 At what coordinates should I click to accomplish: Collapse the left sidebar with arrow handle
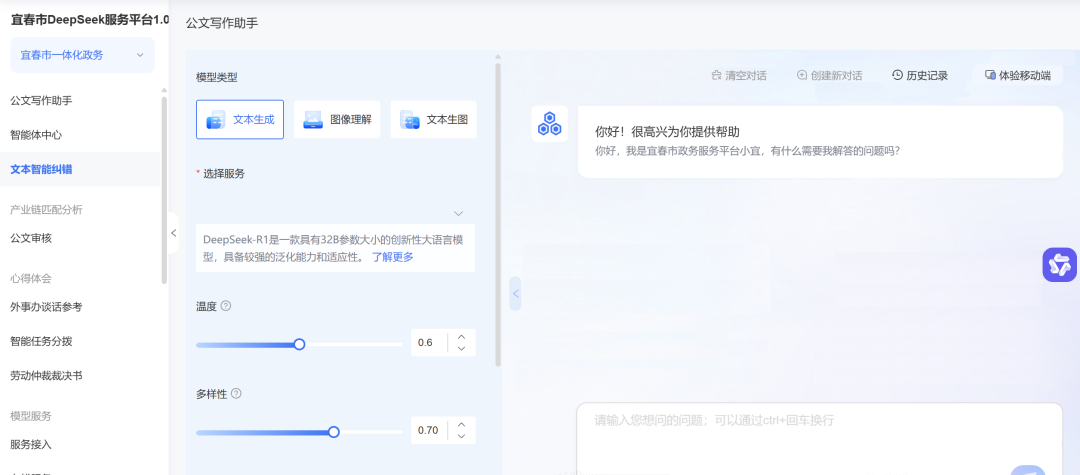point(174,233)
